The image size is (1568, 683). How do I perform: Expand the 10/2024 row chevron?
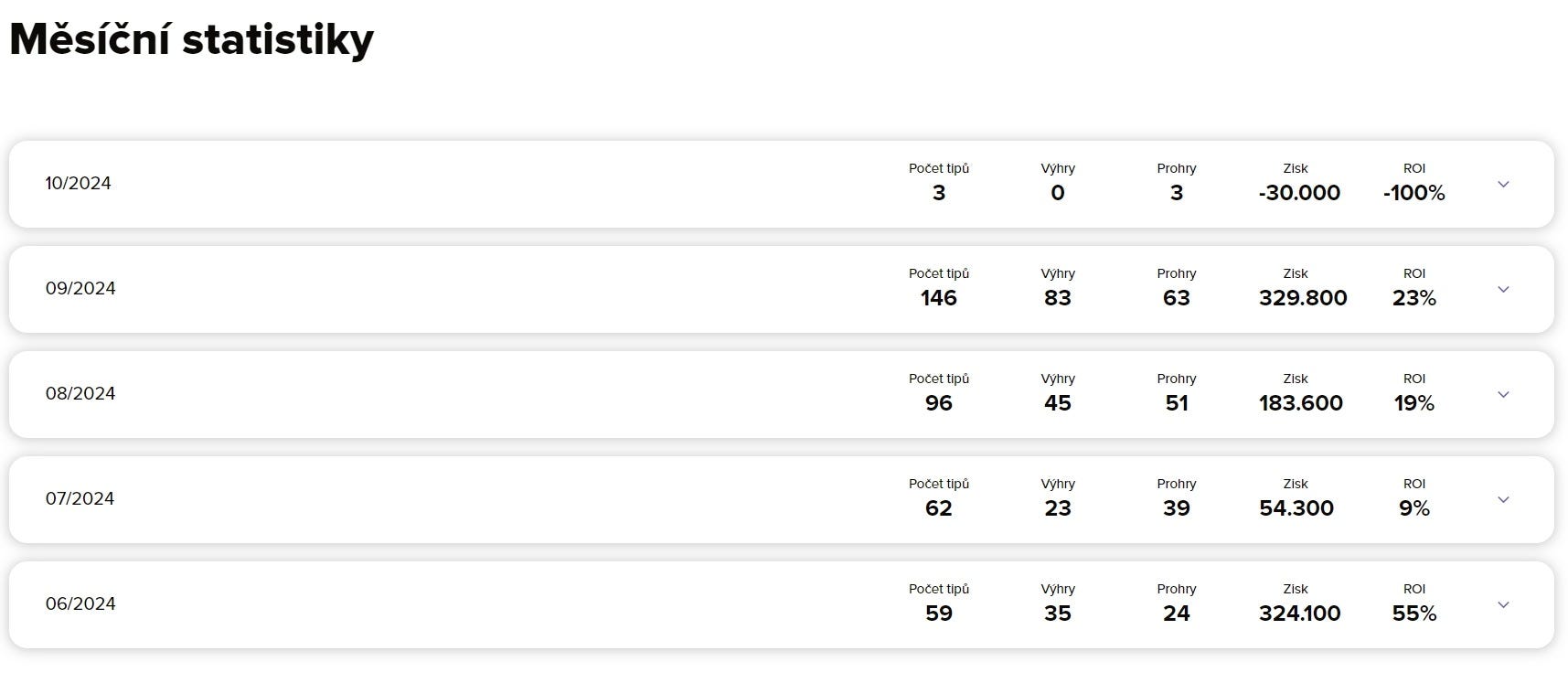[1503, 185]
